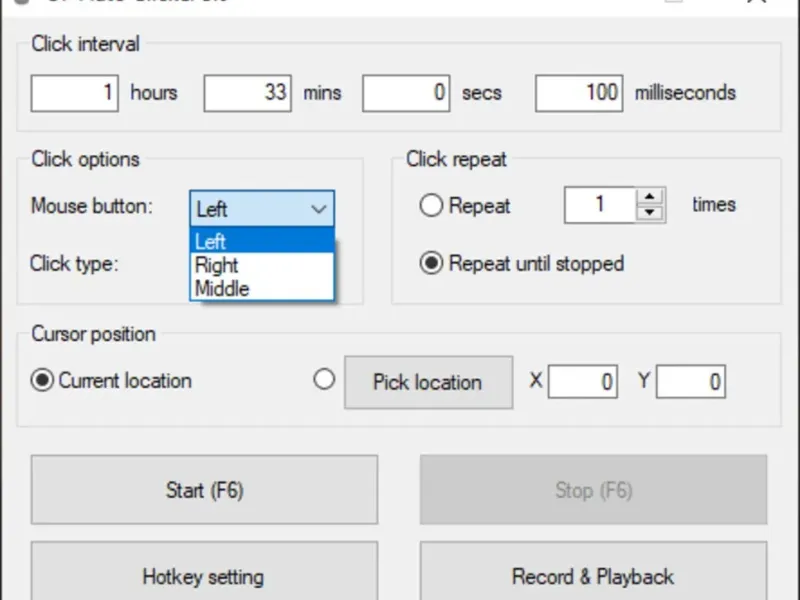
Task: Click the hours input field
Action: tap(75, 93)
